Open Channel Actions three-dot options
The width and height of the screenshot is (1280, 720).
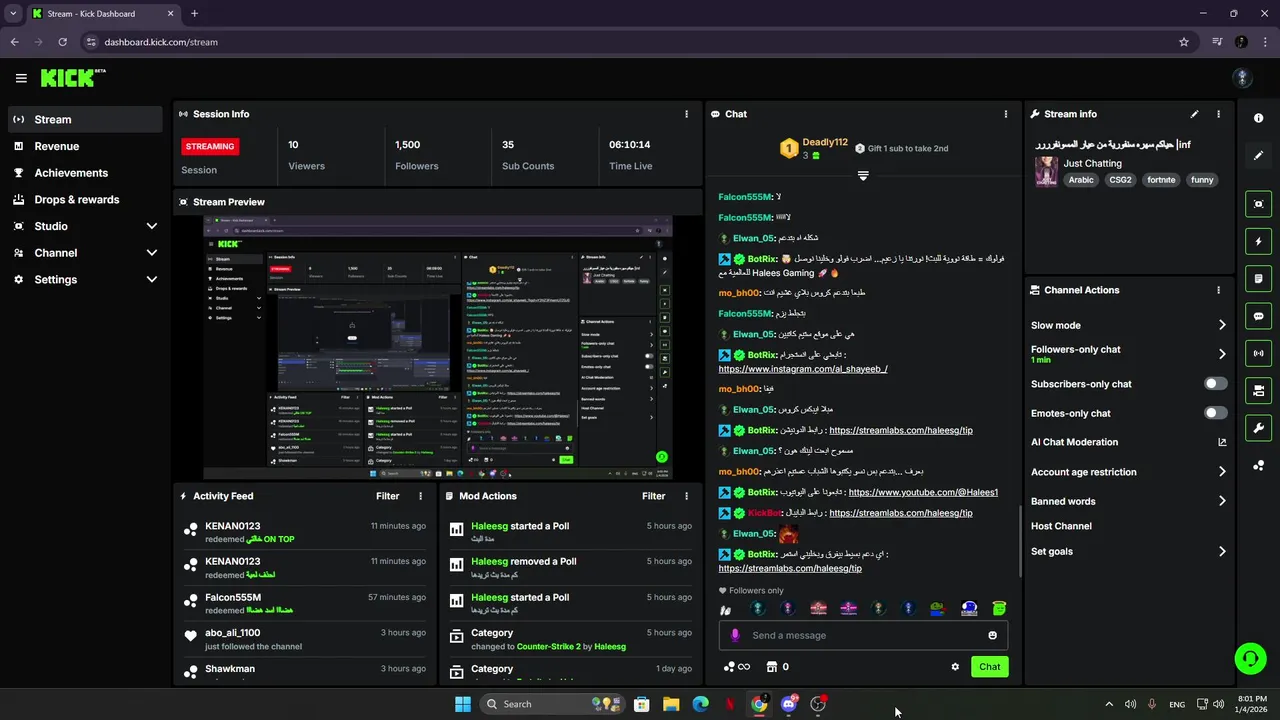click(x=1218, y=290)
